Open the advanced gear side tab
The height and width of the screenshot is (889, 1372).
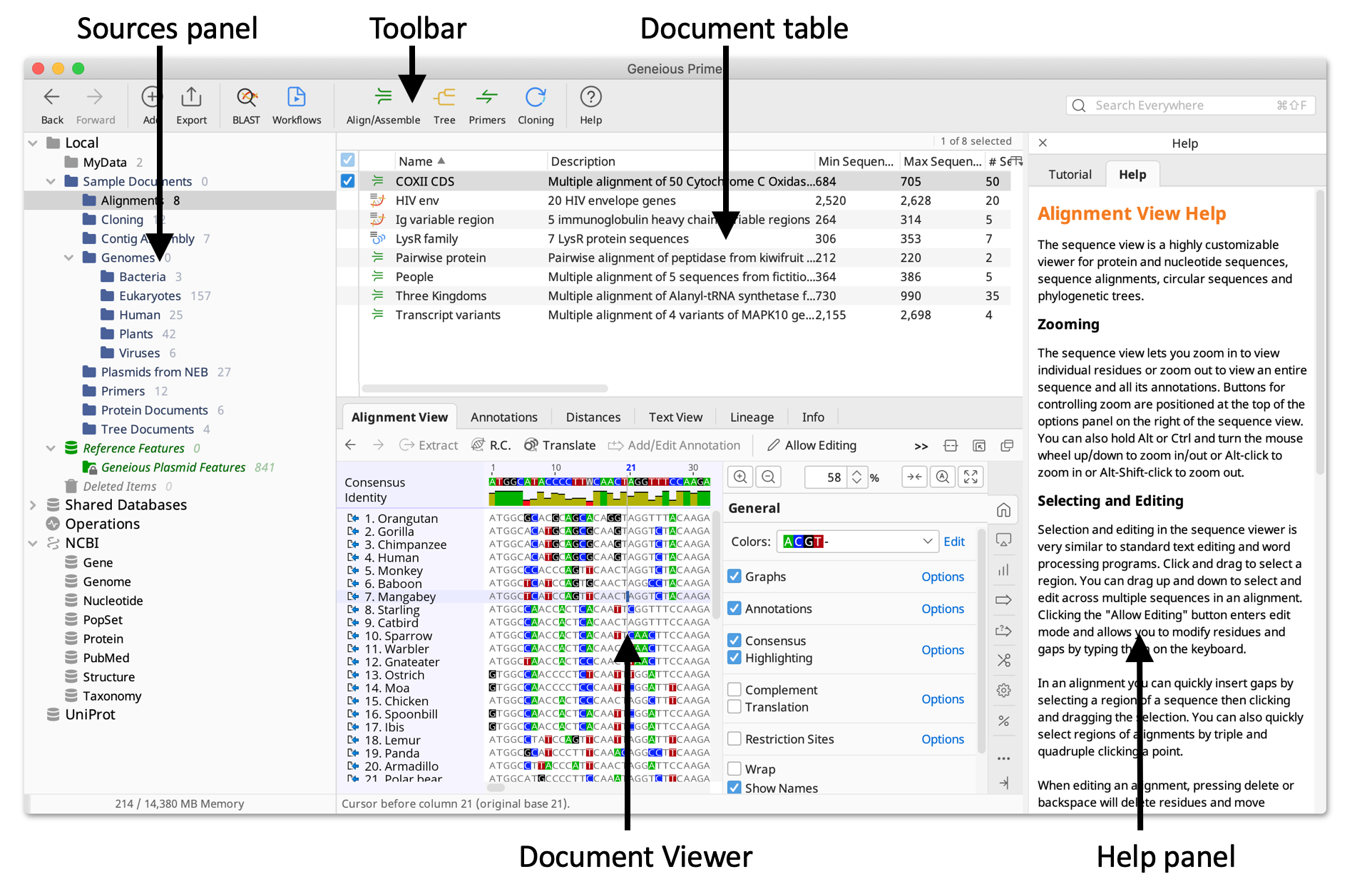click(x=1003, y=690)
